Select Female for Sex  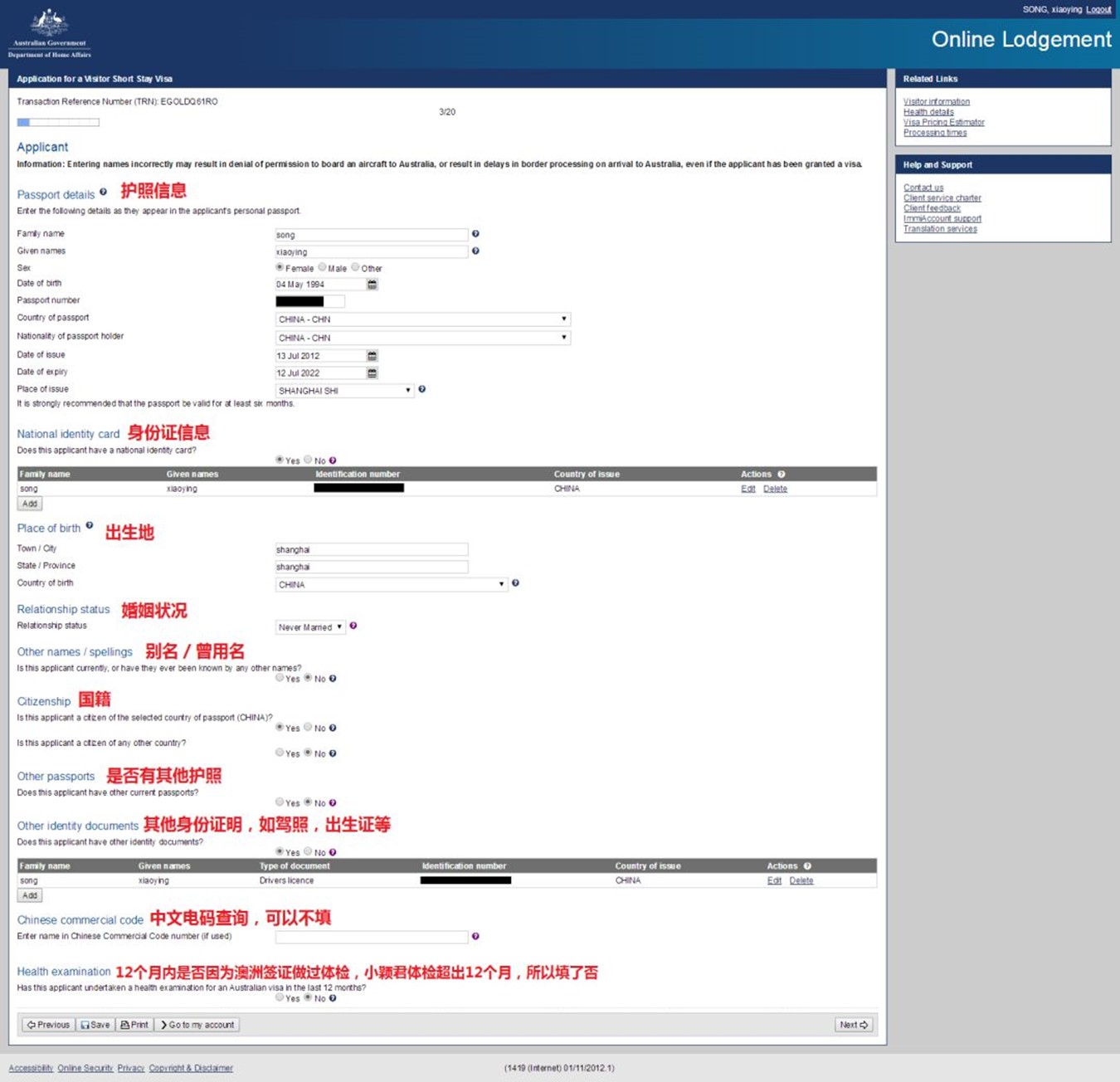[280, 268]
